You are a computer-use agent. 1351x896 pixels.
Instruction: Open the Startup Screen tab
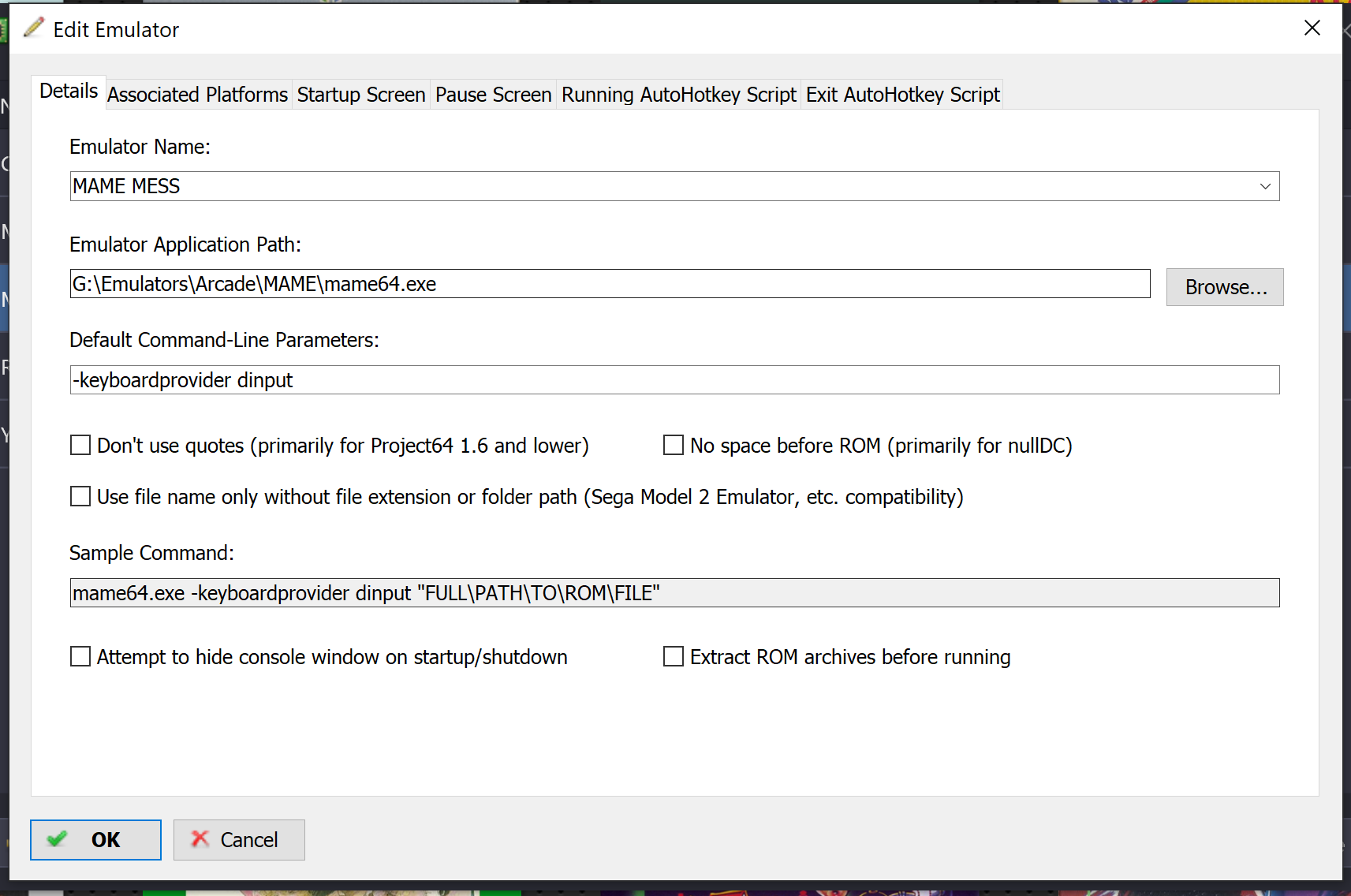click(361, 95)
